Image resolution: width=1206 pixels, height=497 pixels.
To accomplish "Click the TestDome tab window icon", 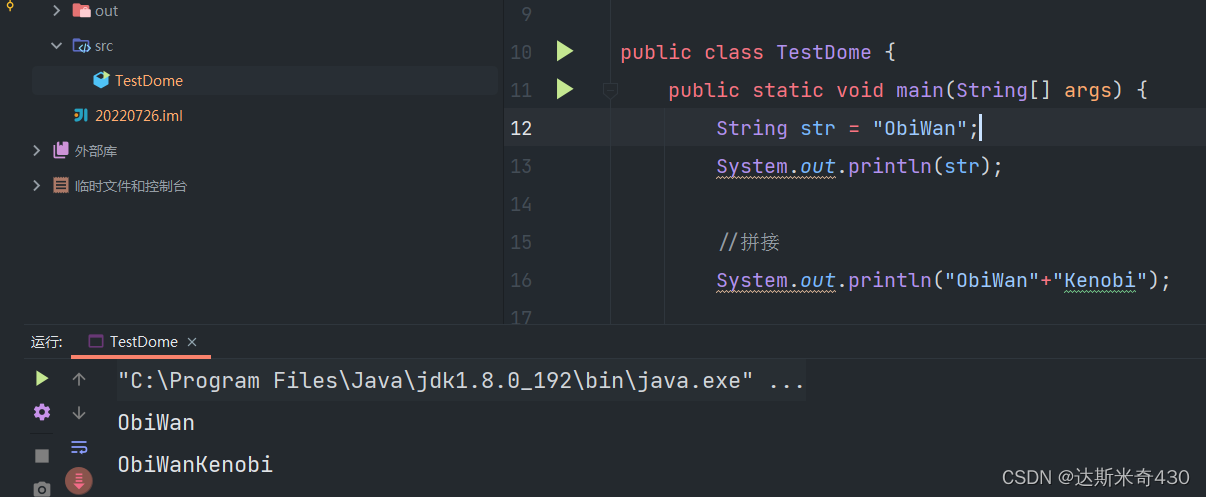I will point(96,341).
